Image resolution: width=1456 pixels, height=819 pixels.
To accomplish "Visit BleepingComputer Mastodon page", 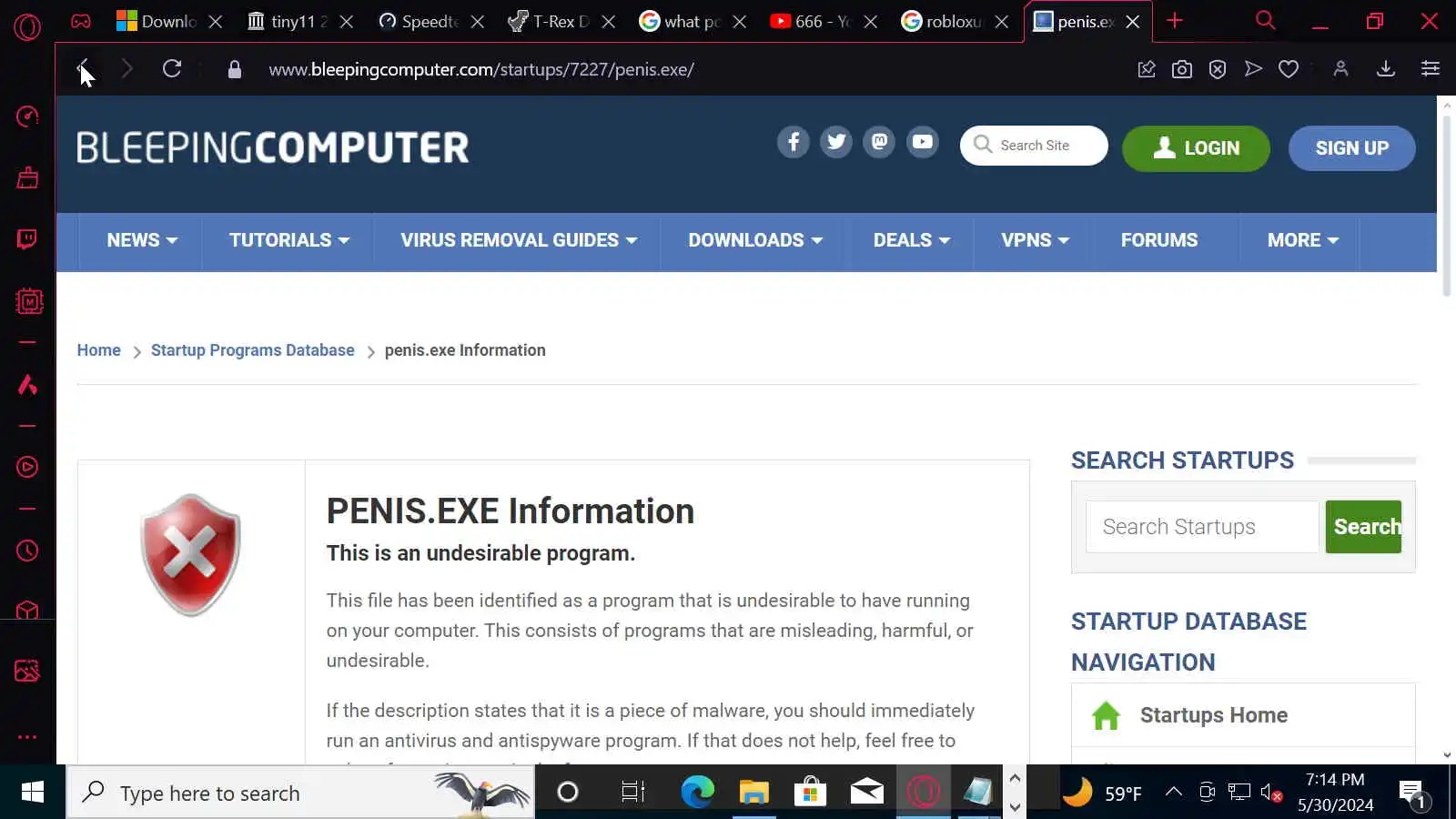I will (879, 142).
